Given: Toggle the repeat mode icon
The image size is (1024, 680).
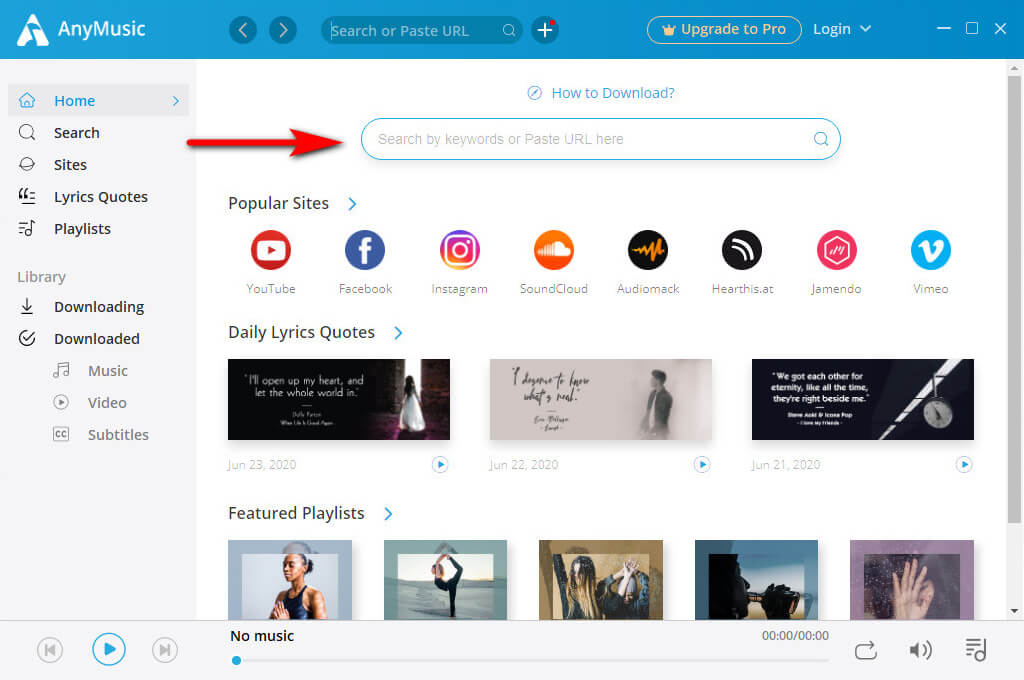Looking at the screenshot, I should coord(865,651).
